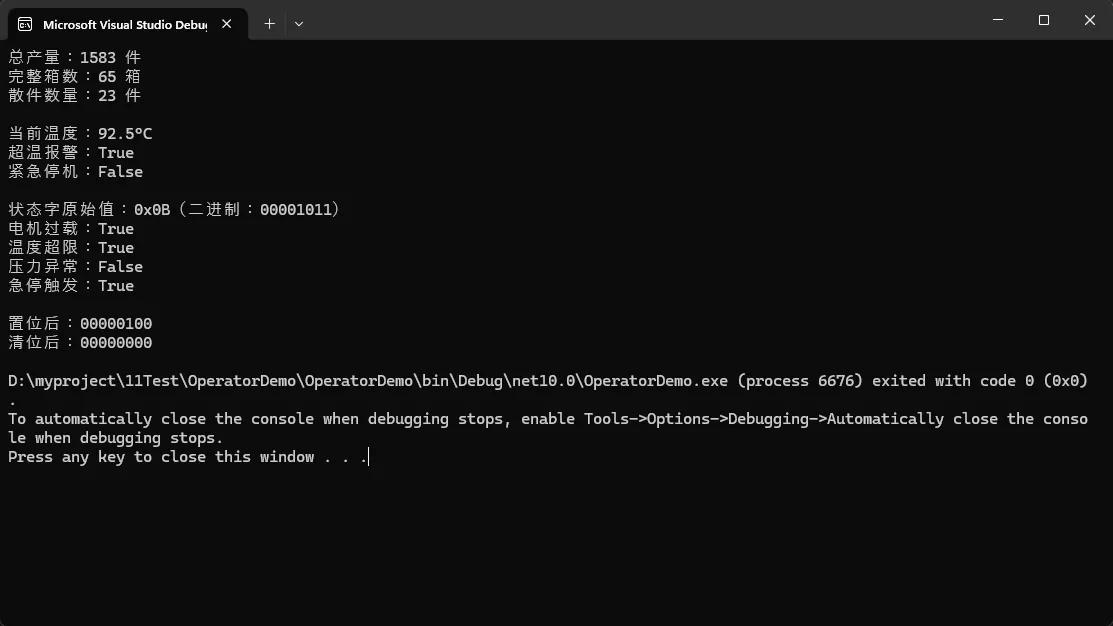The width and height of the screenshot is (1113, 626).
Task: Click the terminal icon in the tab
Action: coord(25,24)
